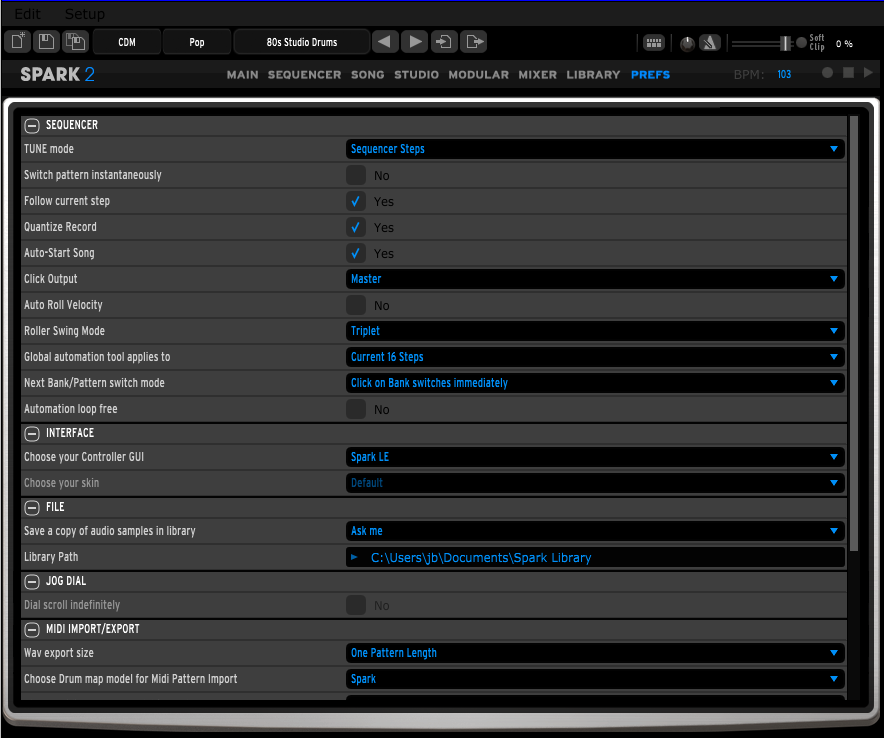The width and height of the screenshot is (884, 738).
Task: Open the Roller Swing Mode dropdown
Action: [x=595, y=331]
